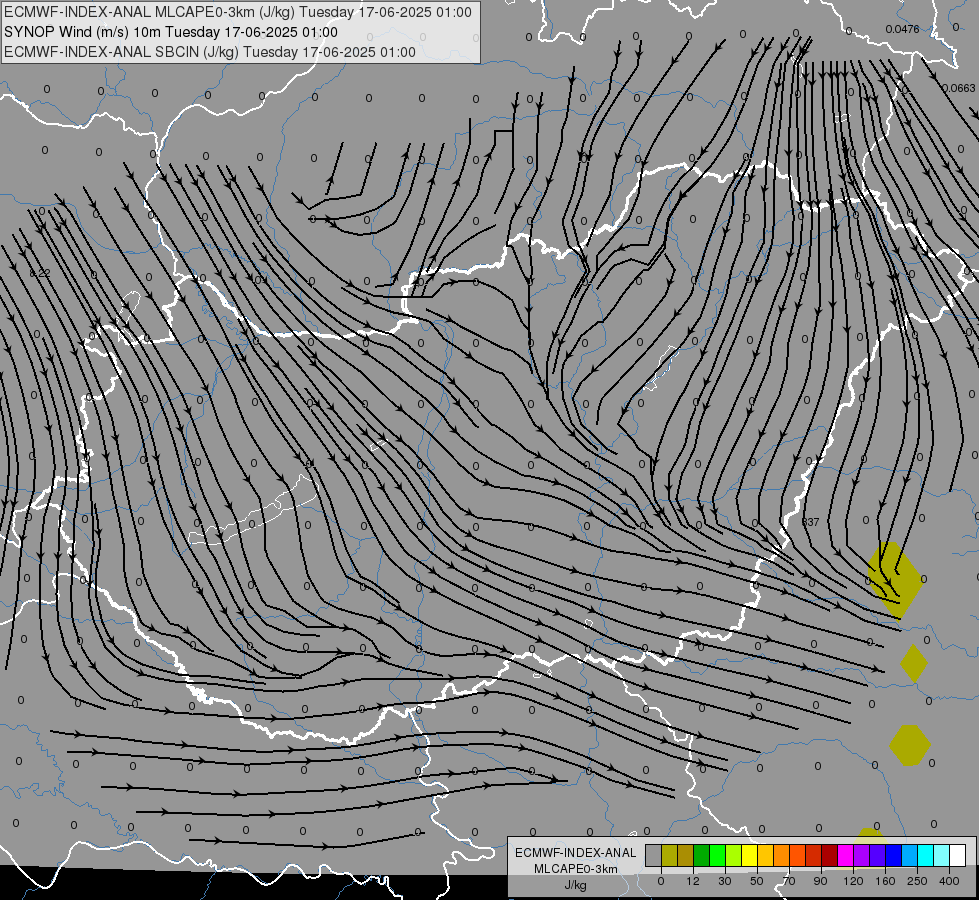The image size is (979, 900).
Task: Pick the violet swatch just below 160
Action: tap(878, 855)
